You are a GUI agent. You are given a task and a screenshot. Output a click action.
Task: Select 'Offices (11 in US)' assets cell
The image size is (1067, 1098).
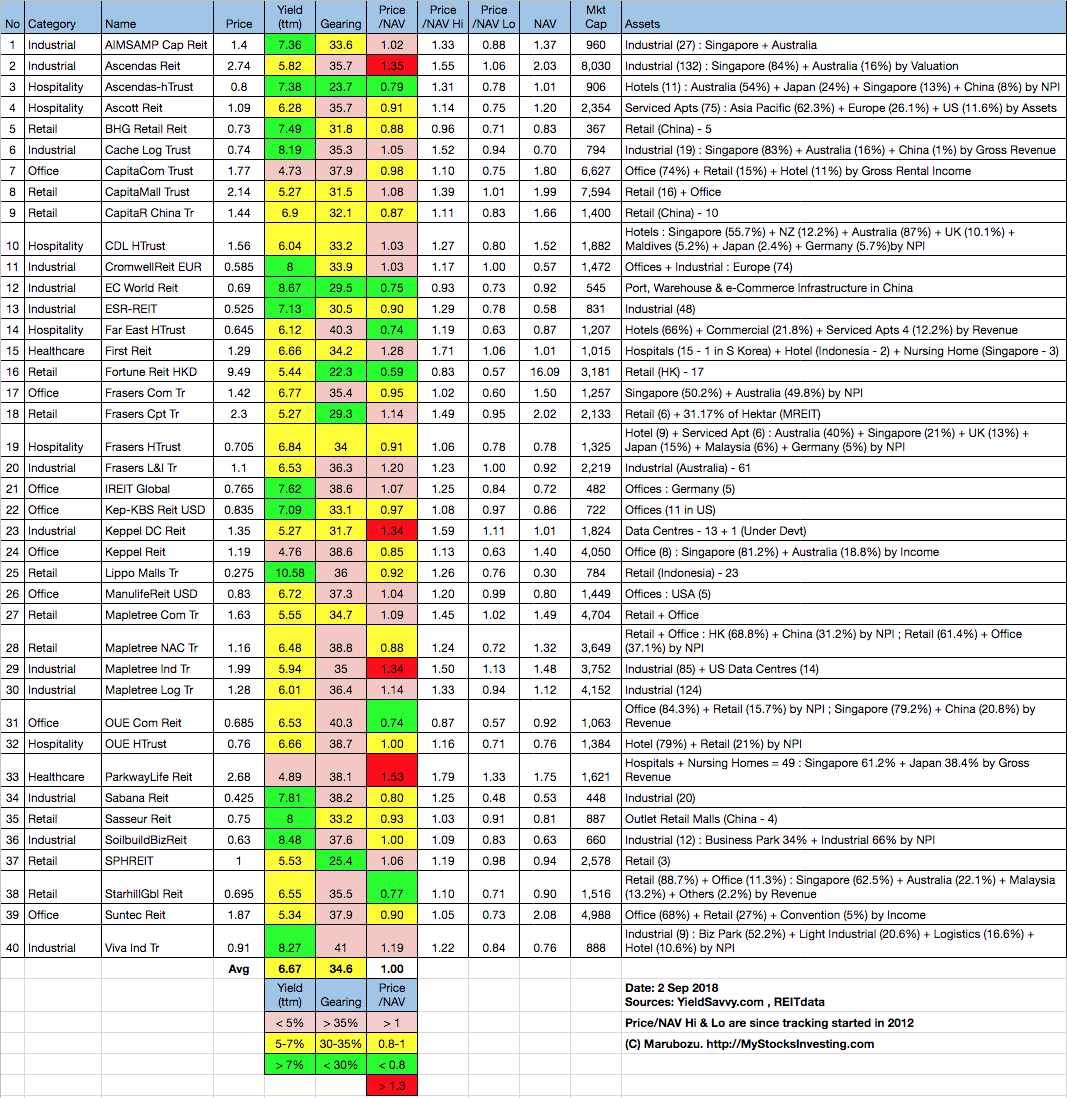pos(844,510)
